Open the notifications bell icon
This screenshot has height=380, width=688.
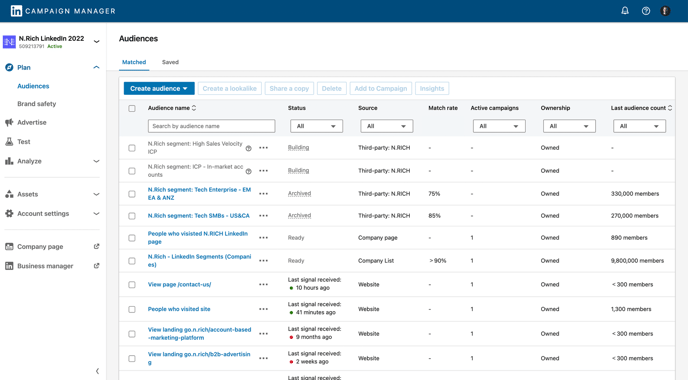[x=625, y=11]
